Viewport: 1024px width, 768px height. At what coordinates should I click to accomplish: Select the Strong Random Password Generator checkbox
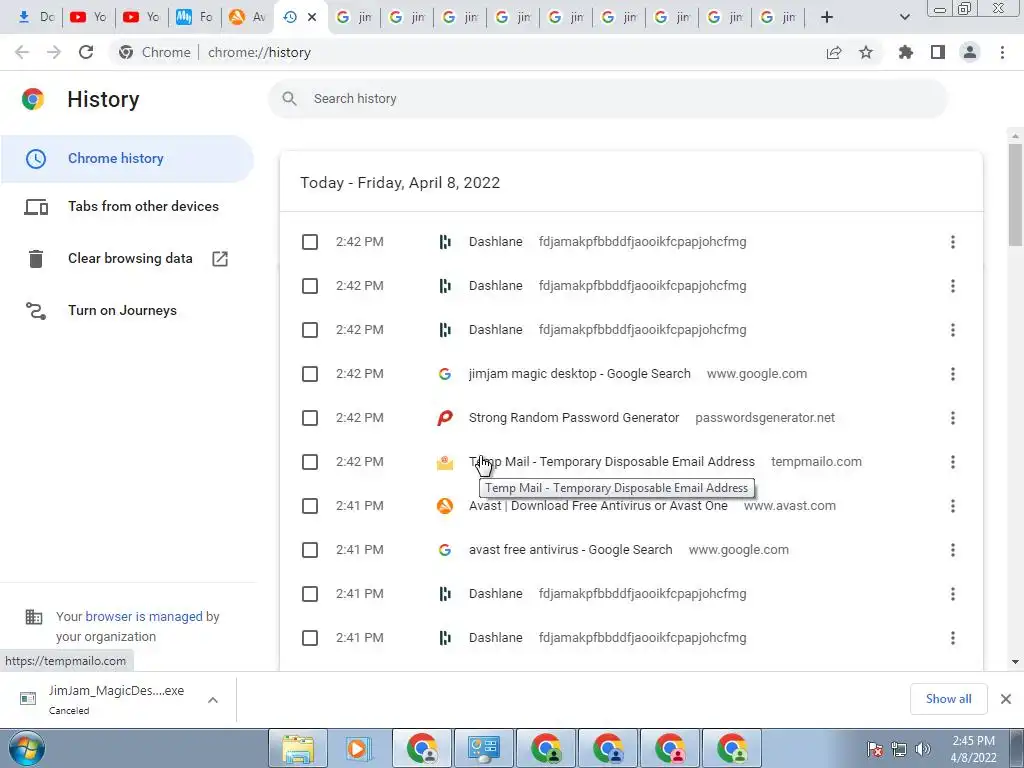(x=310, y=418)
